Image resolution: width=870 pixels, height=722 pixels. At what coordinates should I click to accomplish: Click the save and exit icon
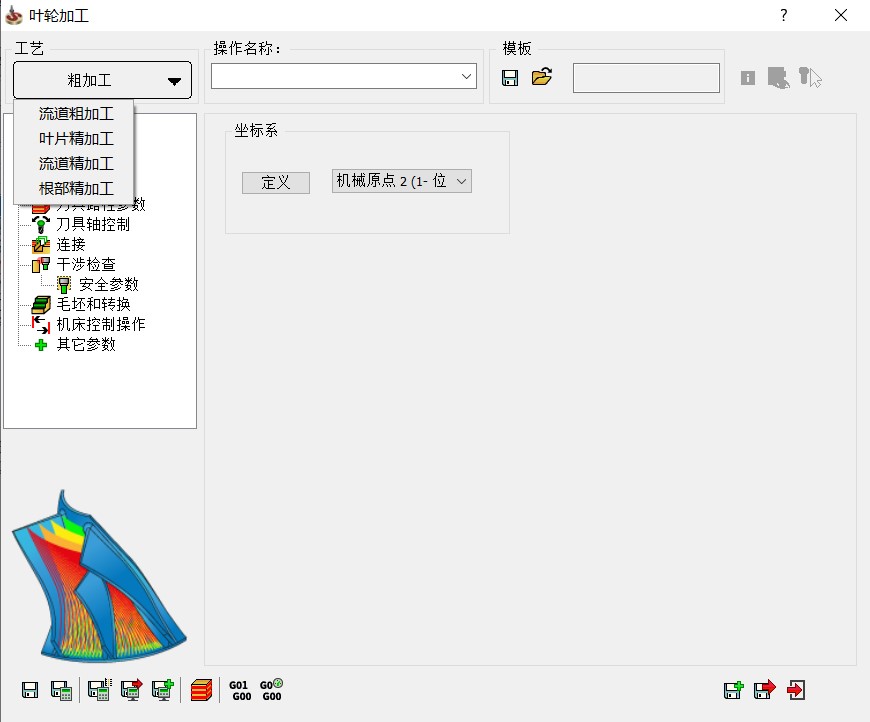point(765,690)
